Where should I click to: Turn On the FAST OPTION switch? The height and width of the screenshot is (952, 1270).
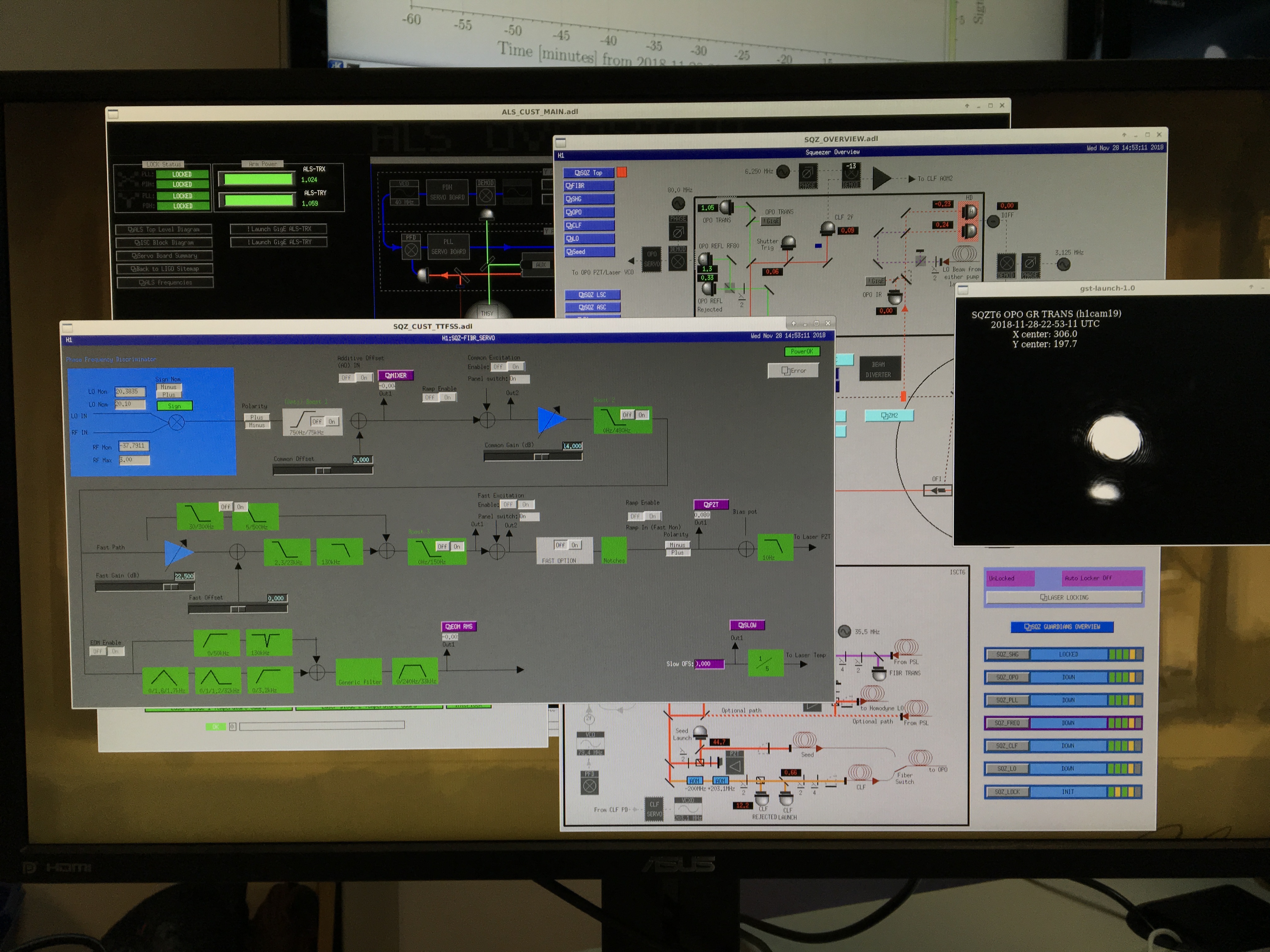pos(575,545)
